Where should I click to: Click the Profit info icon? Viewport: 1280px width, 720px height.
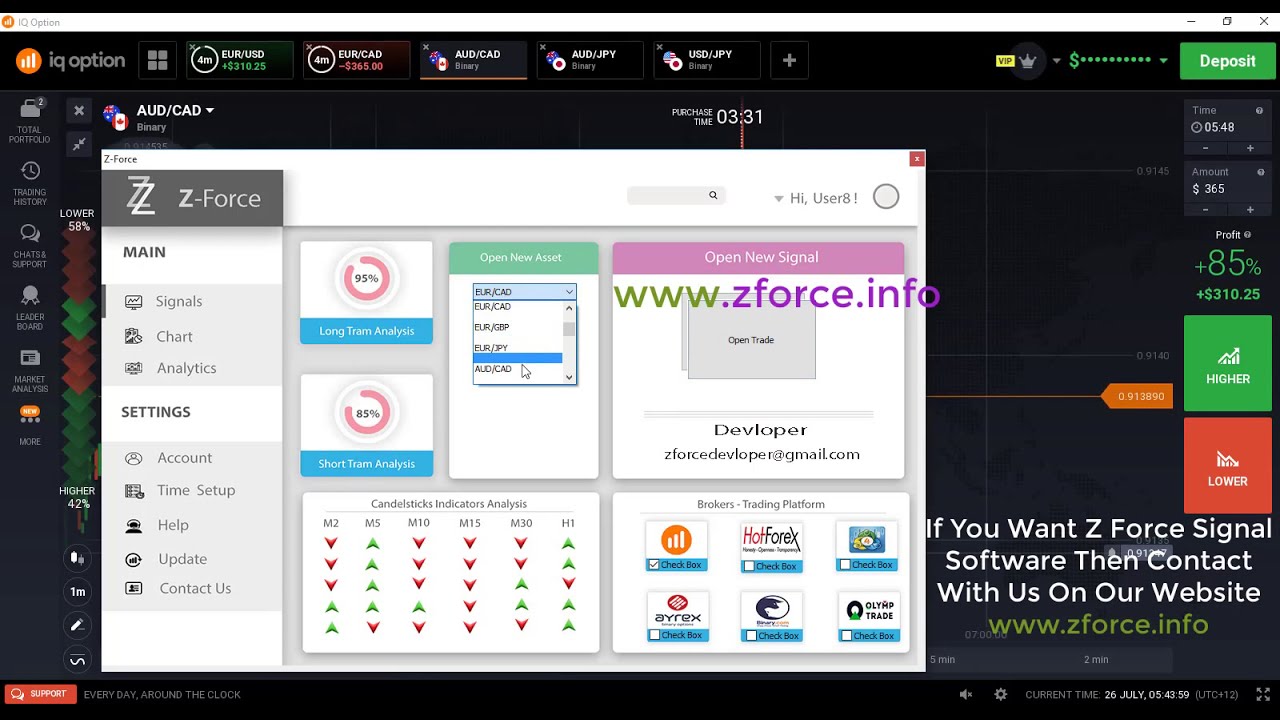coord(1247,235)
